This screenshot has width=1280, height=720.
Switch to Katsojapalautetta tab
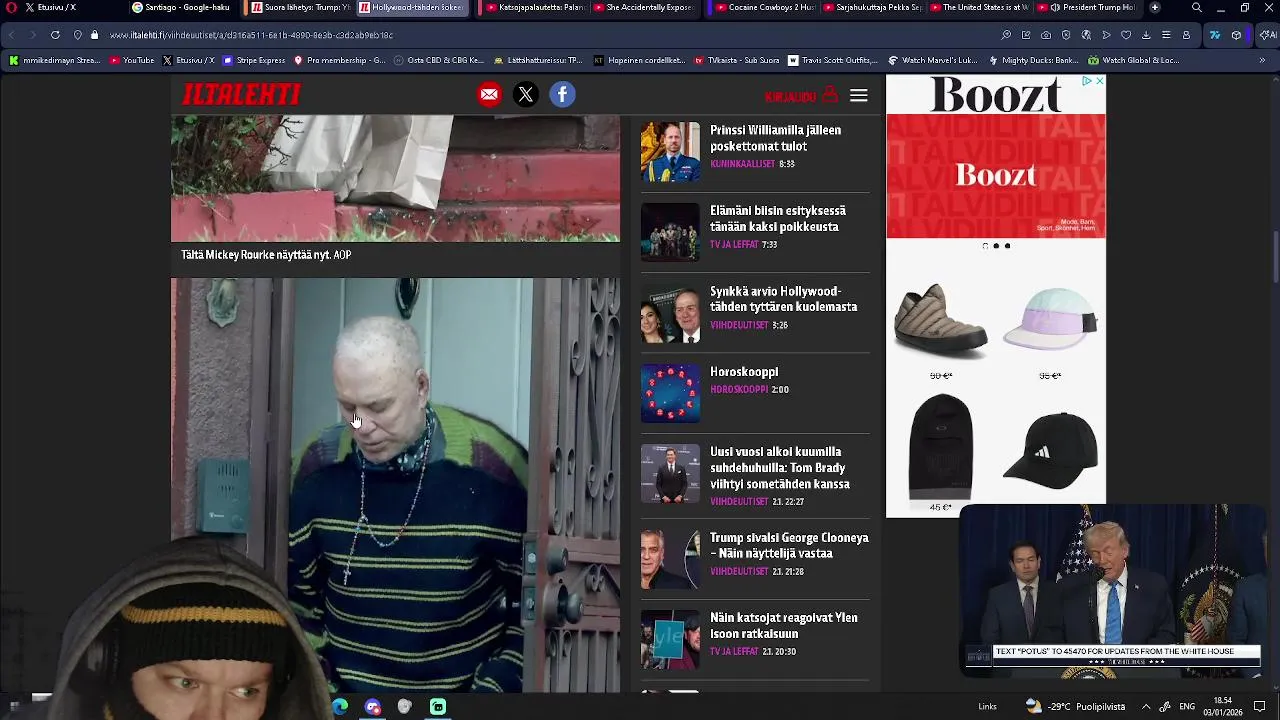(x=534, y=7)
